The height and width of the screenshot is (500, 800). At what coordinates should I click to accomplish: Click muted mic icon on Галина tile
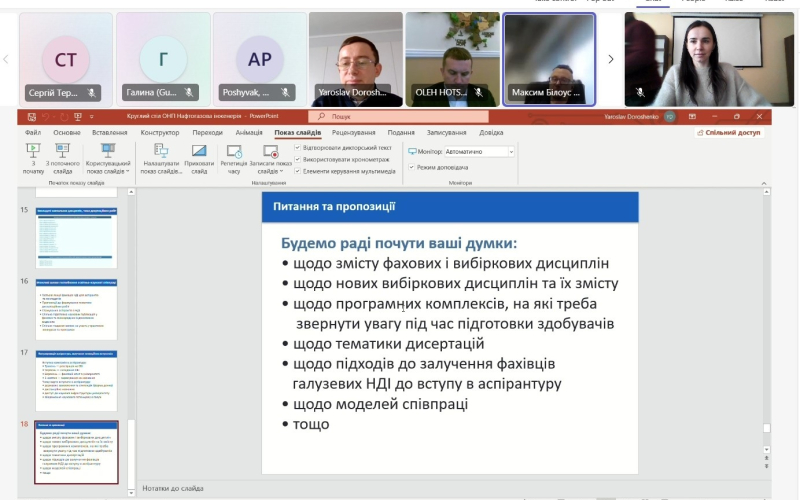(189, 92)
